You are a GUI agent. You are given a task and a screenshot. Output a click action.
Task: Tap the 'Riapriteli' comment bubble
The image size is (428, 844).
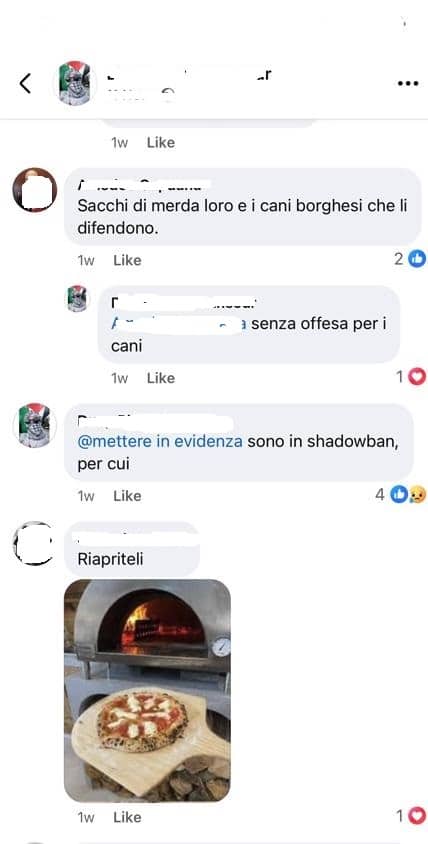pyautogui.click(x=132, y=549)
